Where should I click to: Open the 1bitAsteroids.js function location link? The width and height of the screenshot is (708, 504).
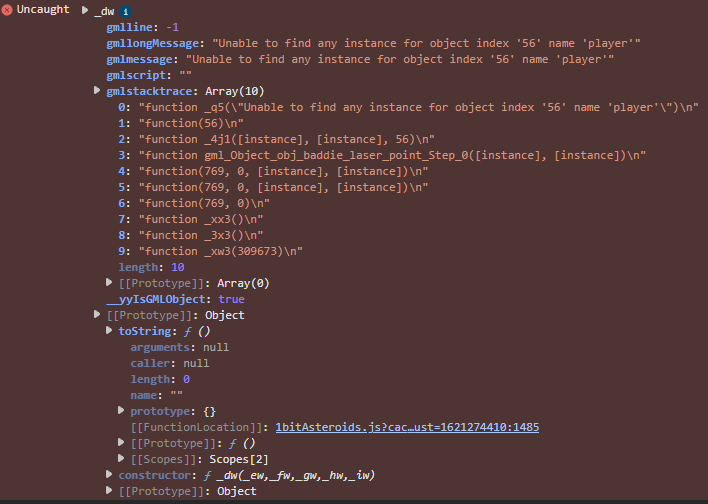(407, 427)
